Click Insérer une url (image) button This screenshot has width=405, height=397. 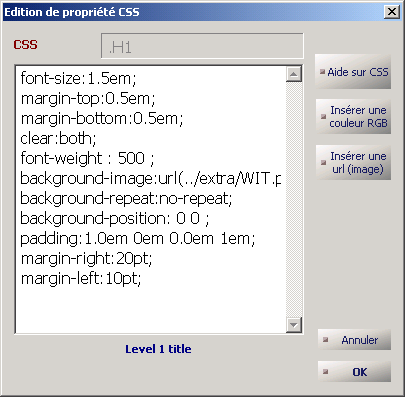[354, 163]
